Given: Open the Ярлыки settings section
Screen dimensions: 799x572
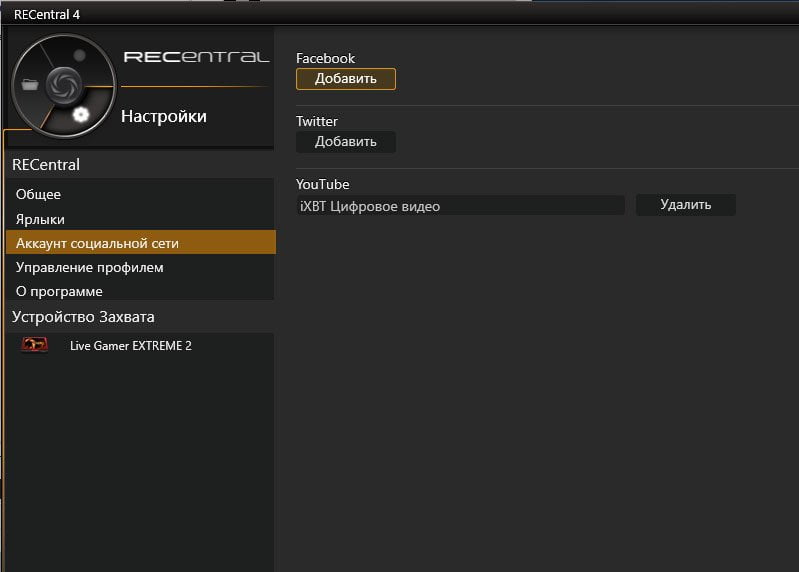Looking at the screenshot, I should (141, 219).
